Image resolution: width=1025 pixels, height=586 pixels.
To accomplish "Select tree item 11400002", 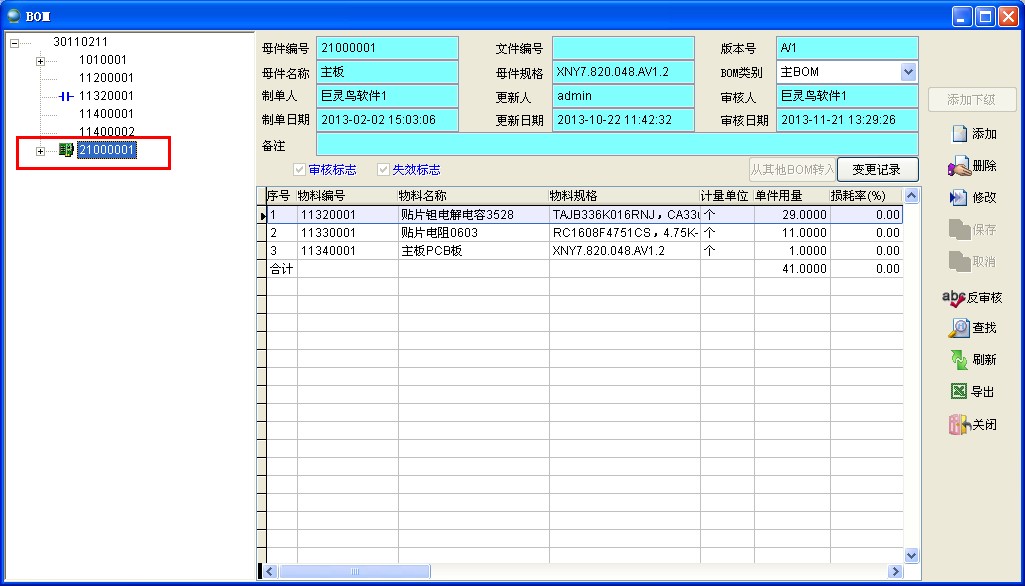I will [105, 132].
